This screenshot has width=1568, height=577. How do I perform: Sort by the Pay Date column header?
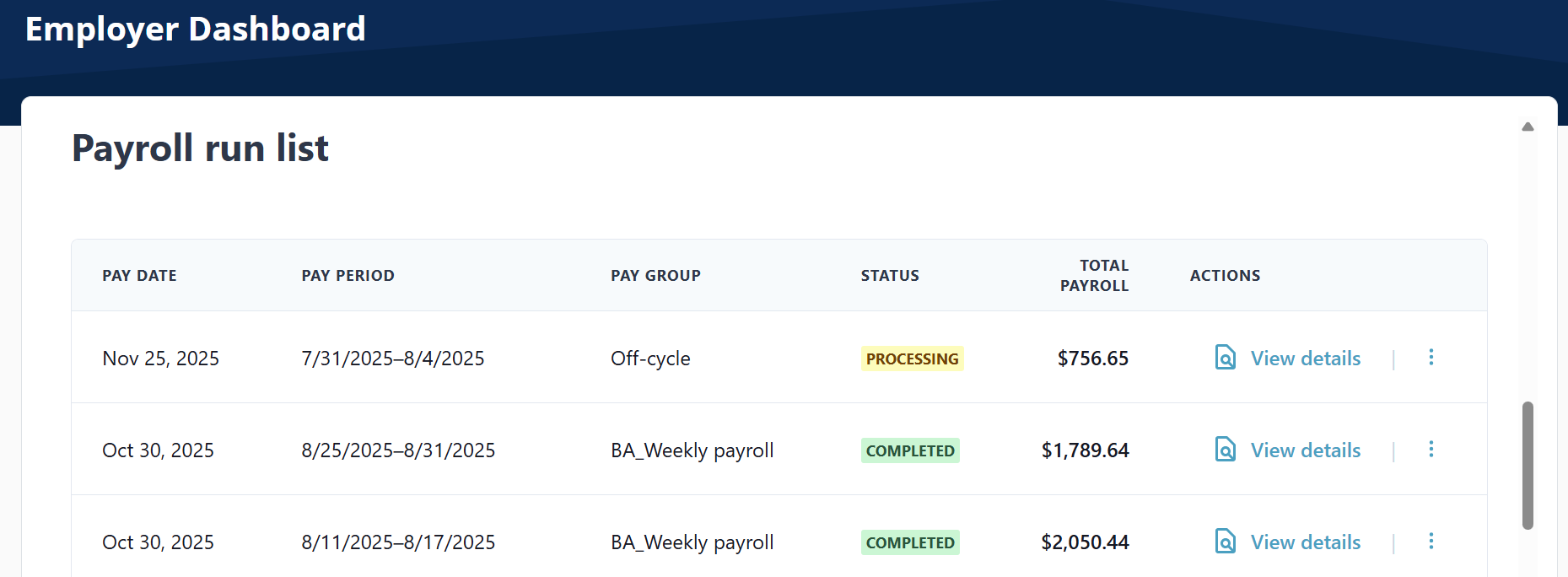(139, 276)
